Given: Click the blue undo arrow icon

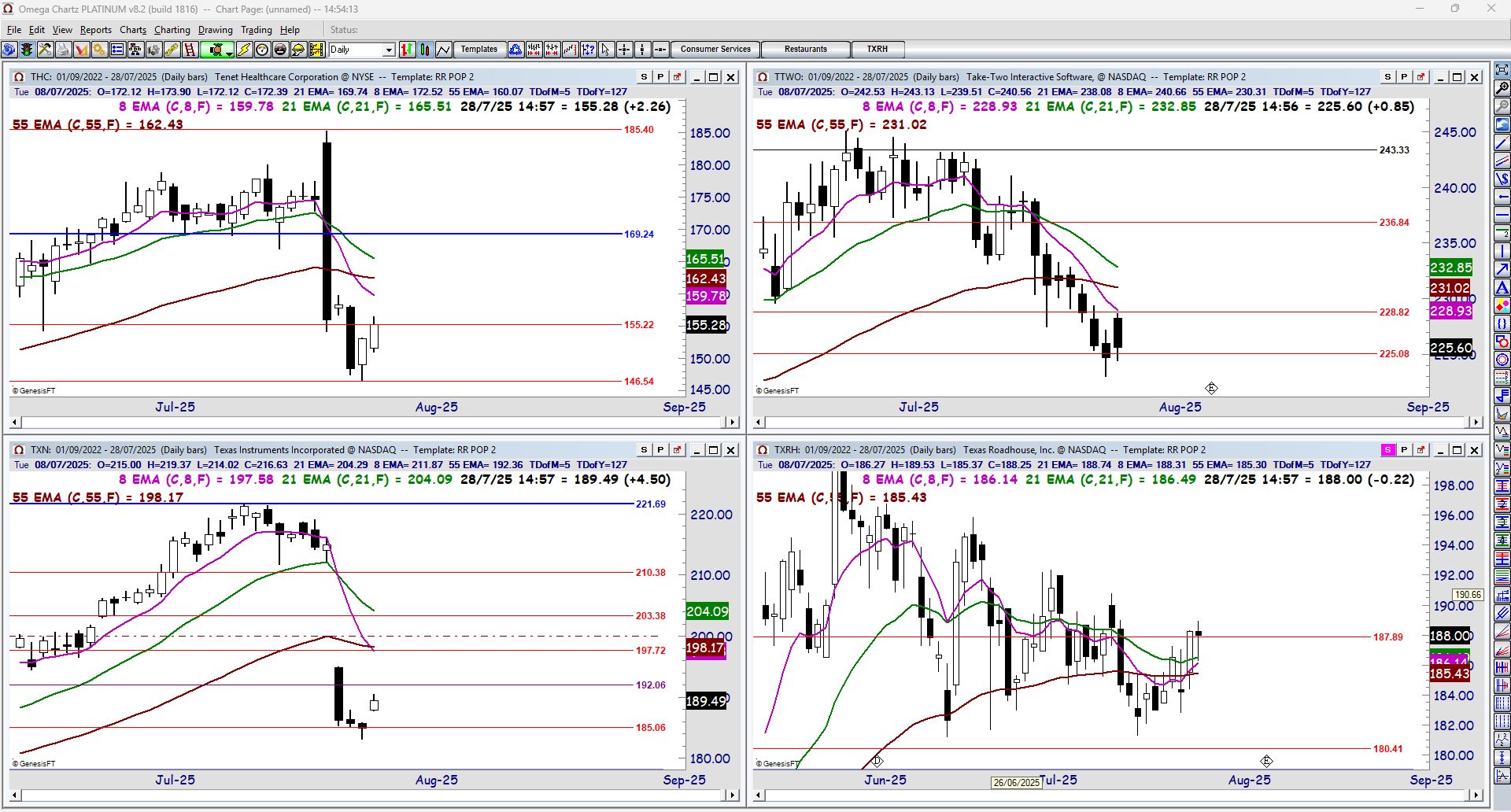Looking at the screenshot, I should pos(1502,124).
